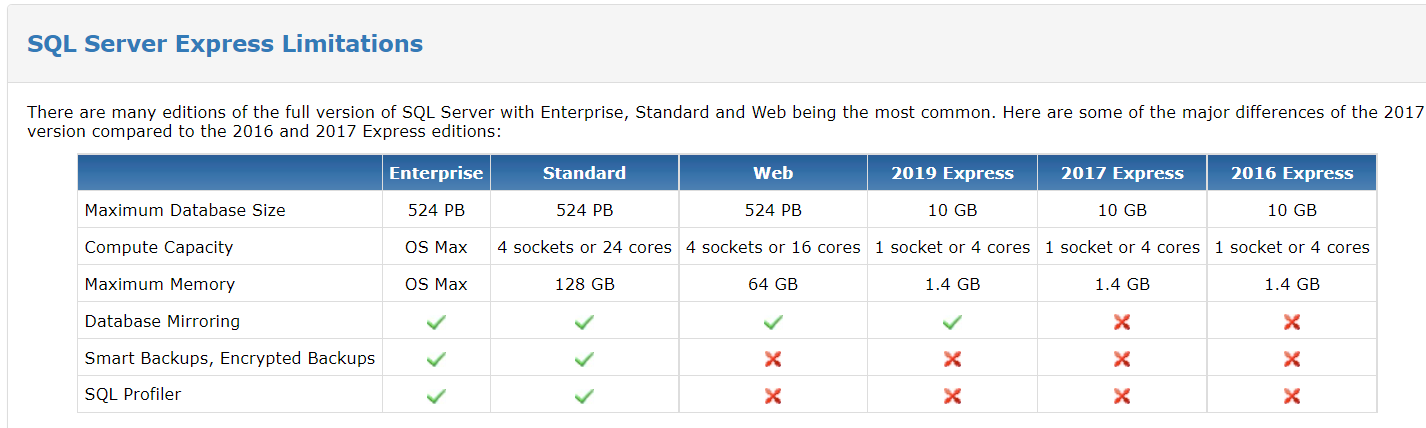Click the 2019 Express Smart Backups red X

click(952, 359)
